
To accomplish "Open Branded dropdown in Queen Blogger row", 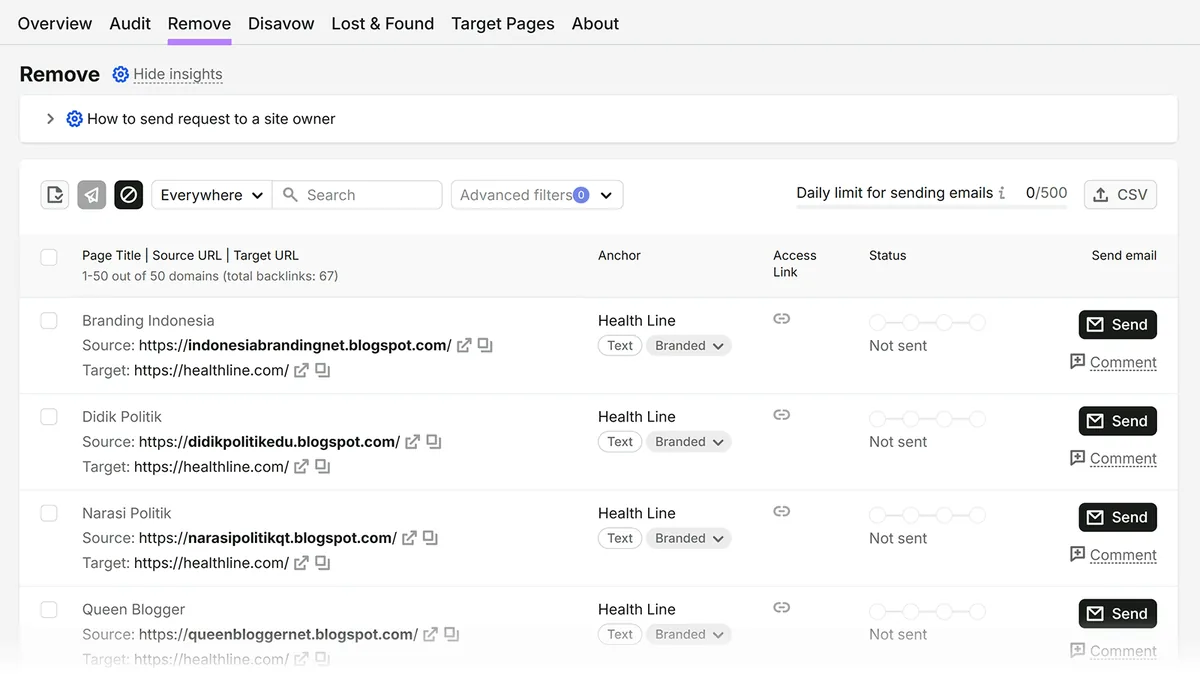I will [x=689, y=634].
